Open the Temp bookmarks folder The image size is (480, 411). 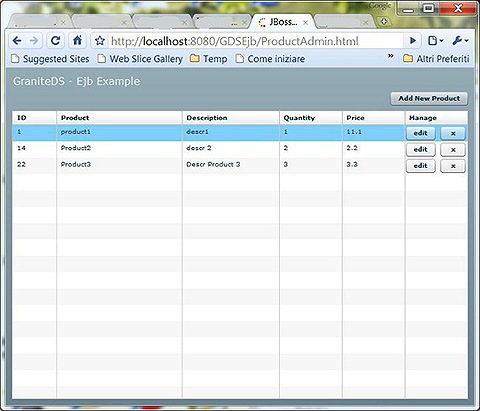tap(209, 59)
